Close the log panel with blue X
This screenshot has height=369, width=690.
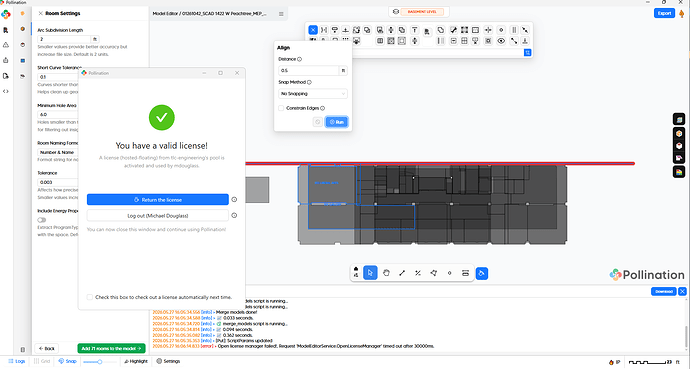tap(682, 291)
